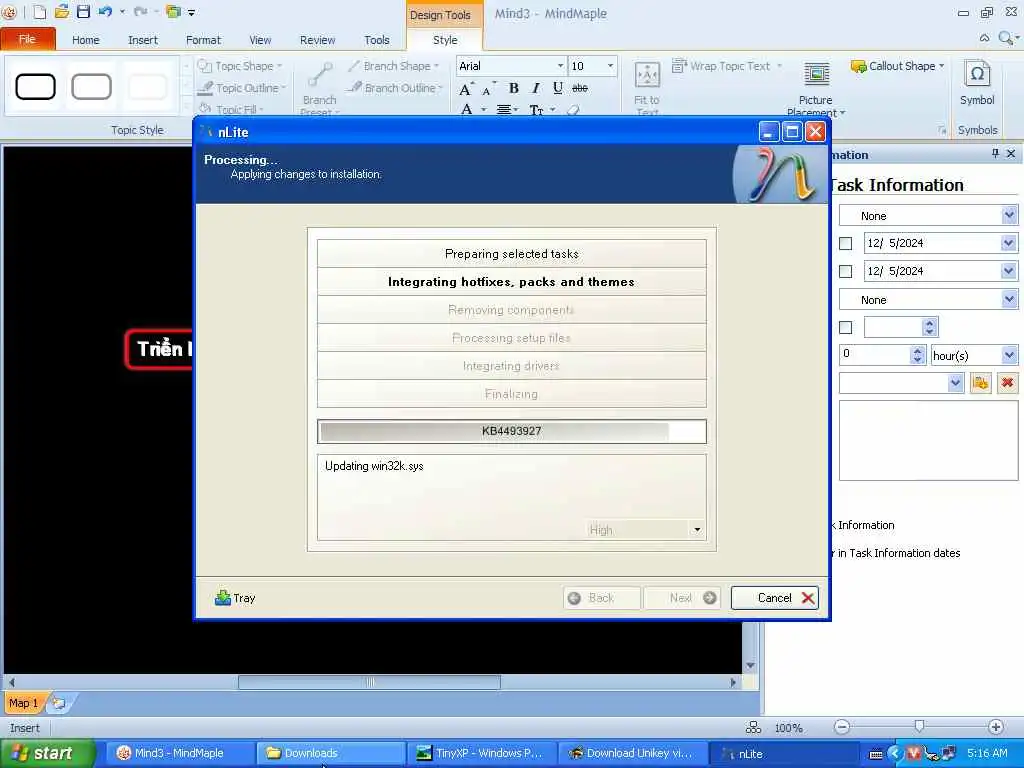Select the Style tab under Design Tools

point(445,40)
